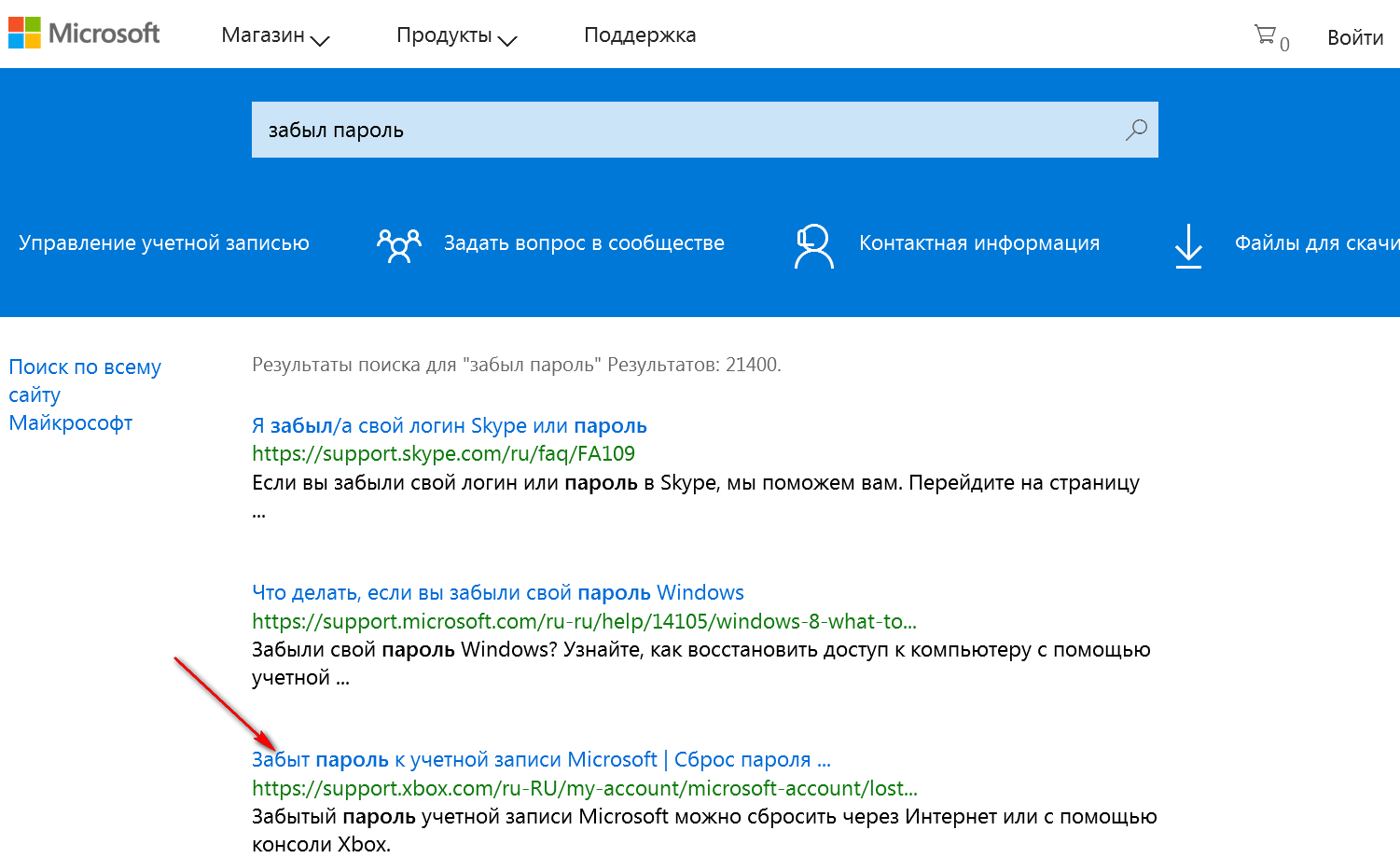Open Задать вопрос в сообществе
Screen dimensions: 1400x858
pos(584,243)
